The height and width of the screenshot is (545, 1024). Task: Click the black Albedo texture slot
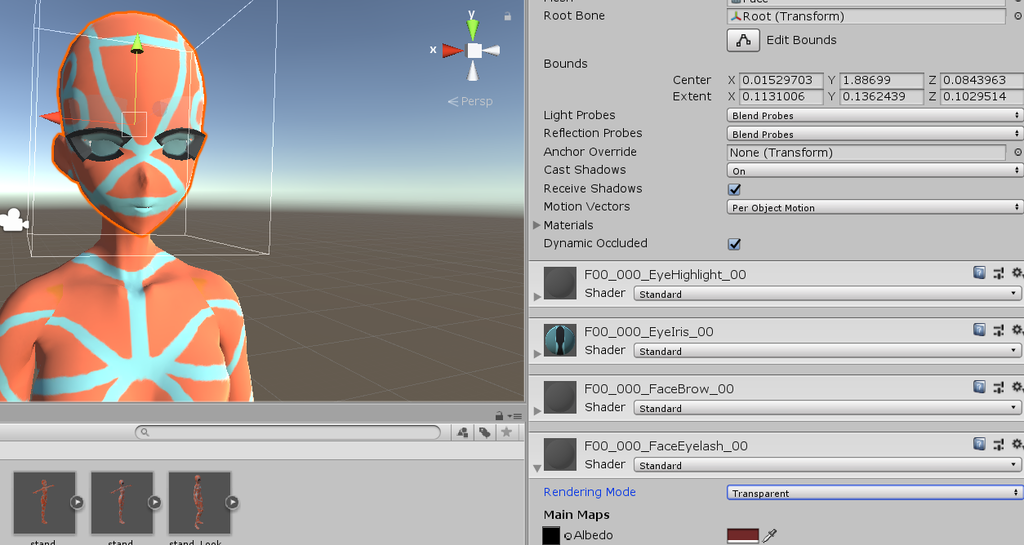[551, 536]
